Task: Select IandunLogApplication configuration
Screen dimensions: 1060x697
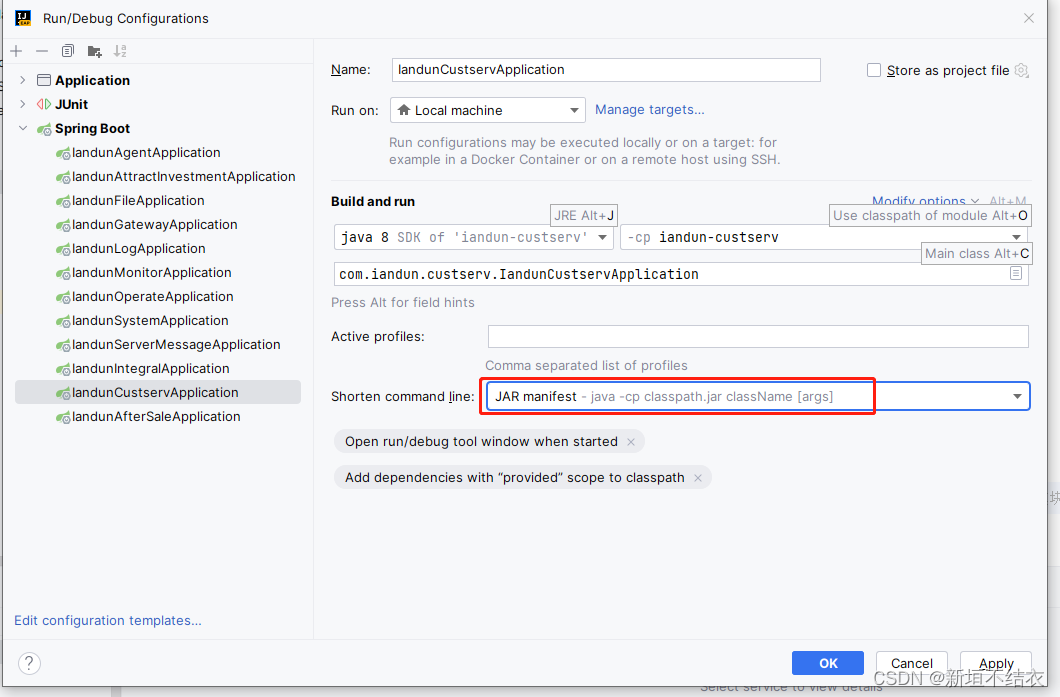Action: coord(139,249)
